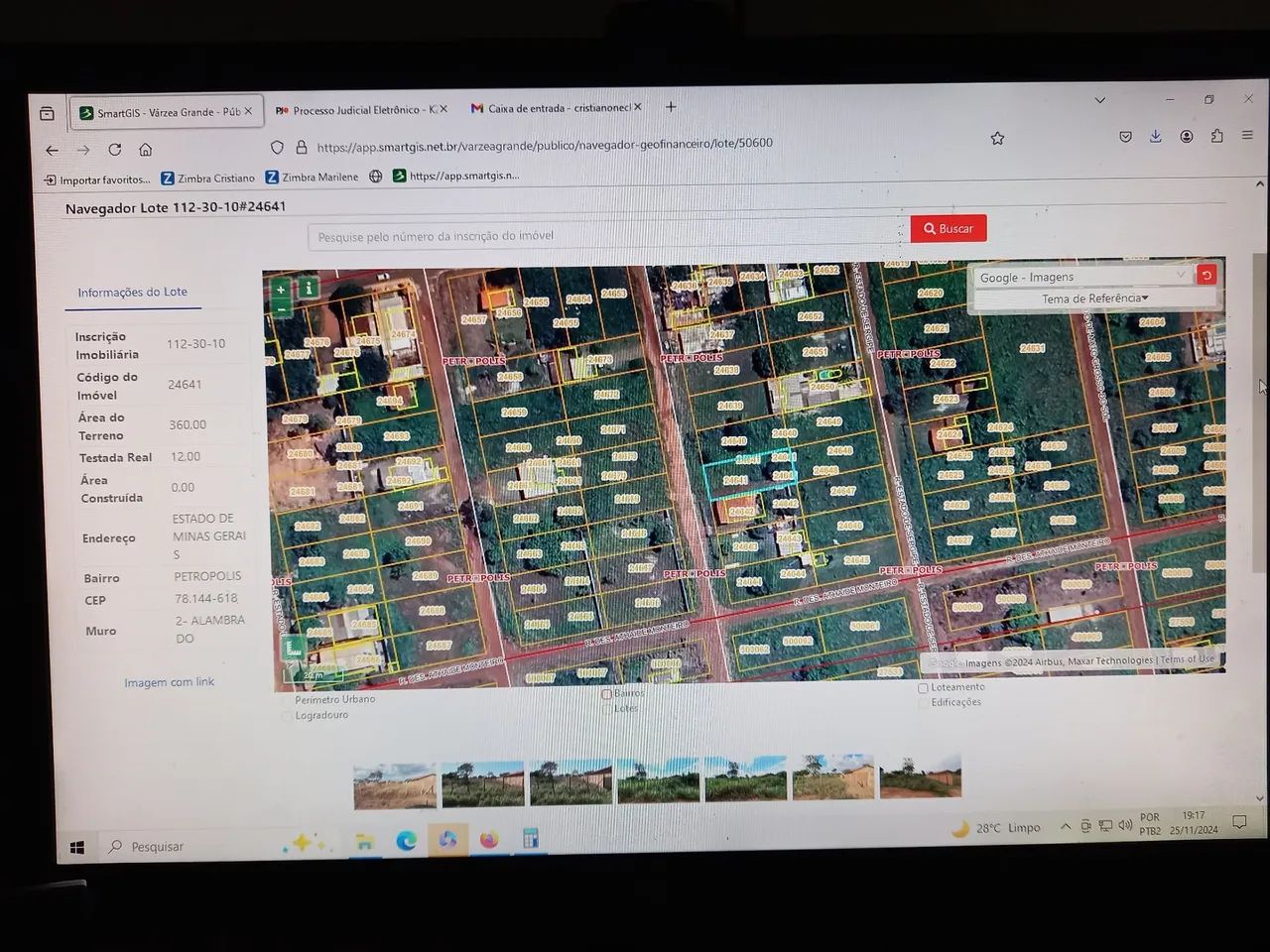Open browser extensions puzzle icon
Image resolution: width=1270 pixels, height=952 pixels.
[x=1217, y=136]
